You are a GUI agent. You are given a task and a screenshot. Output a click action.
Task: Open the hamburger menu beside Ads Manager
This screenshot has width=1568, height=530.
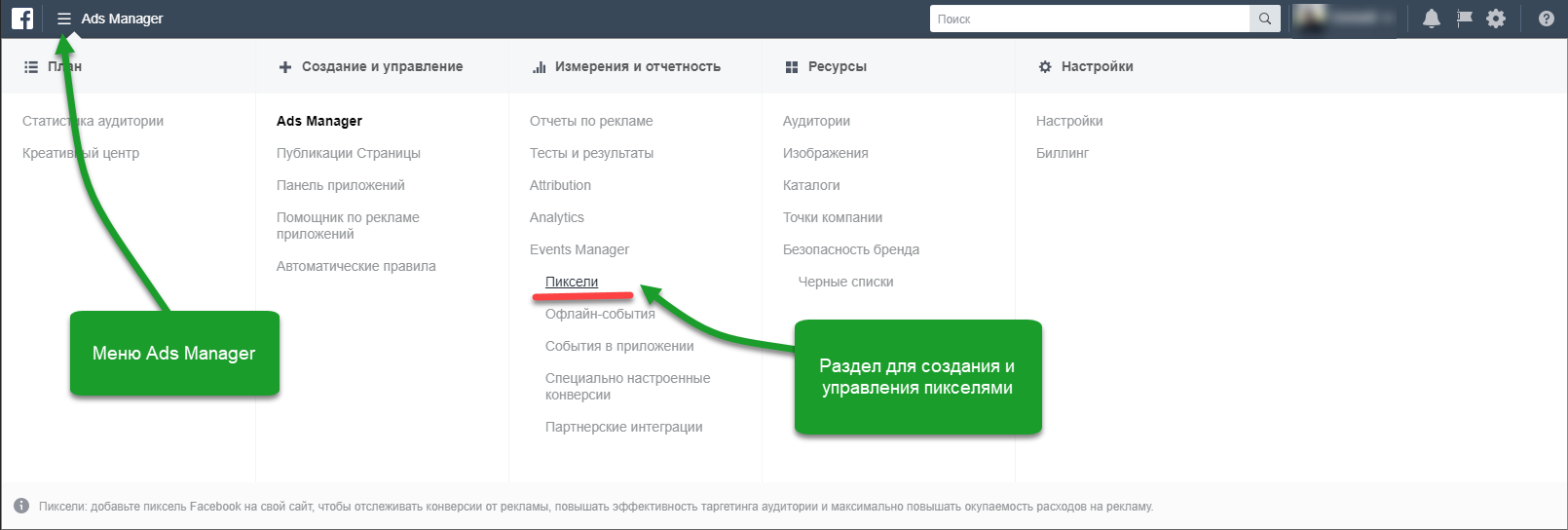pos(64,19)
